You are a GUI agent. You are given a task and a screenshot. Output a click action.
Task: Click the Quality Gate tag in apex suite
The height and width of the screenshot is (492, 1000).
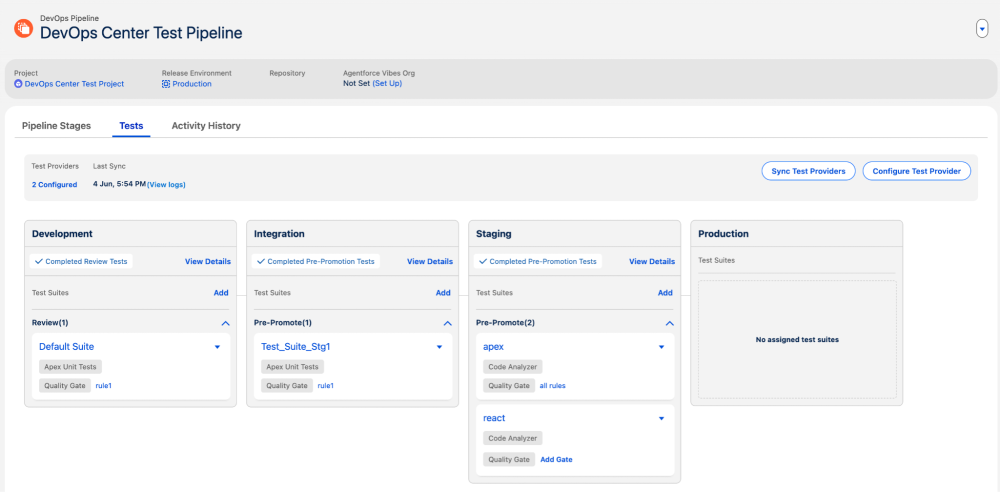point(509,385)
